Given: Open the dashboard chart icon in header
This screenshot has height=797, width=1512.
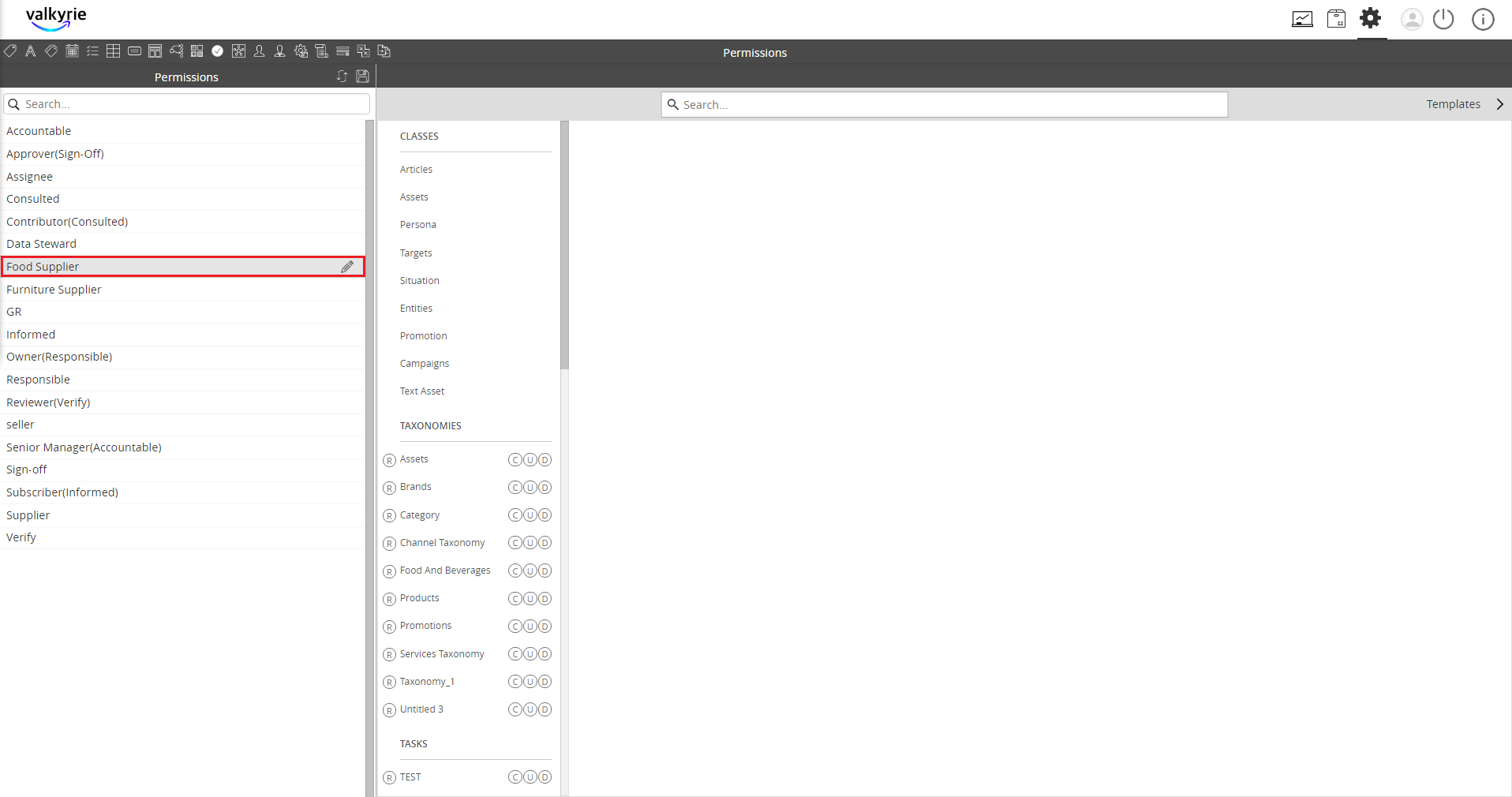Looking at the screenshot, I should pos(1302,19).
